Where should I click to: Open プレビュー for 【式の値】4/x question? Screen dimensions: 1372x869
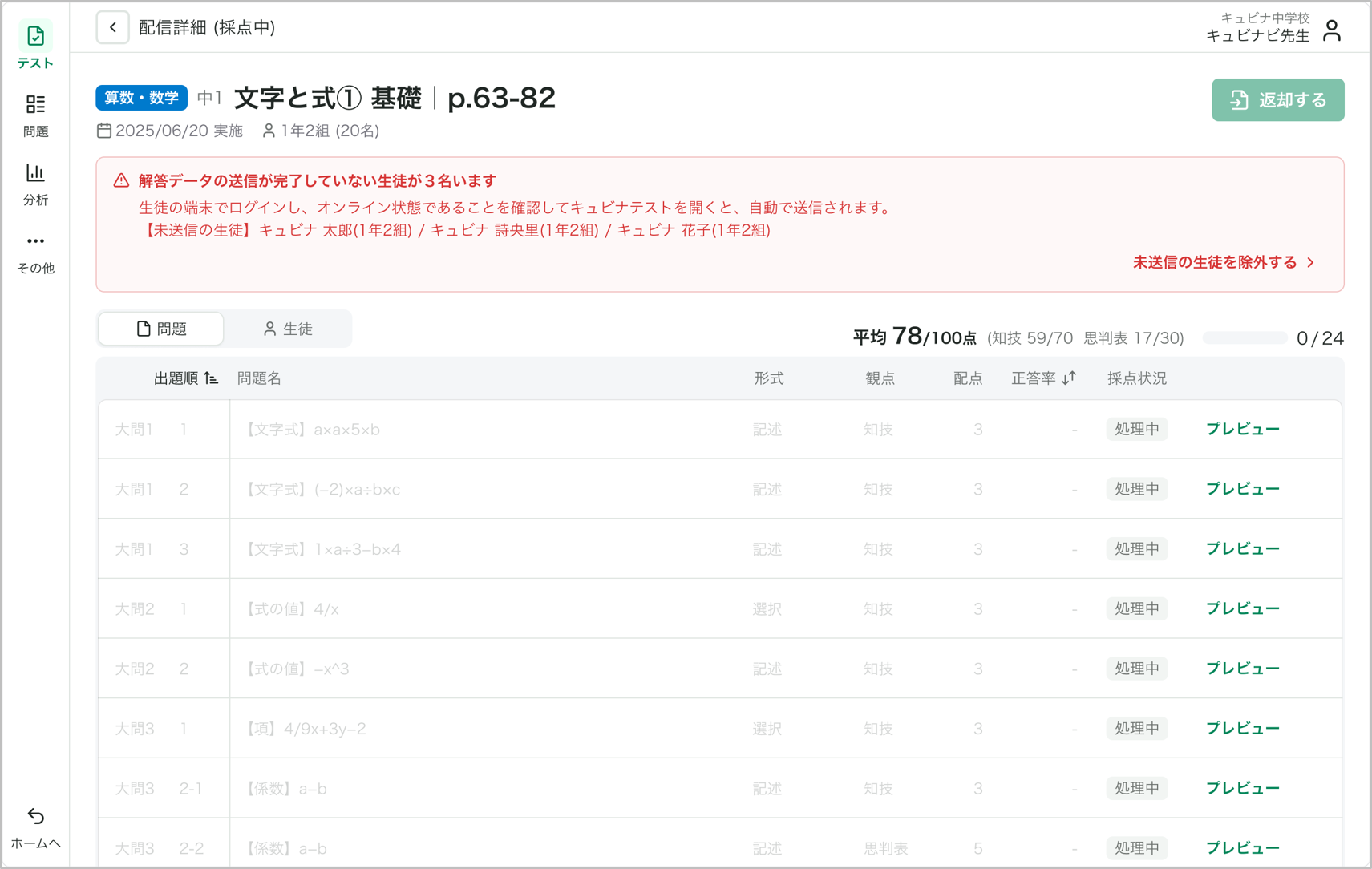pyautogui.click(x=1243, y=608)
